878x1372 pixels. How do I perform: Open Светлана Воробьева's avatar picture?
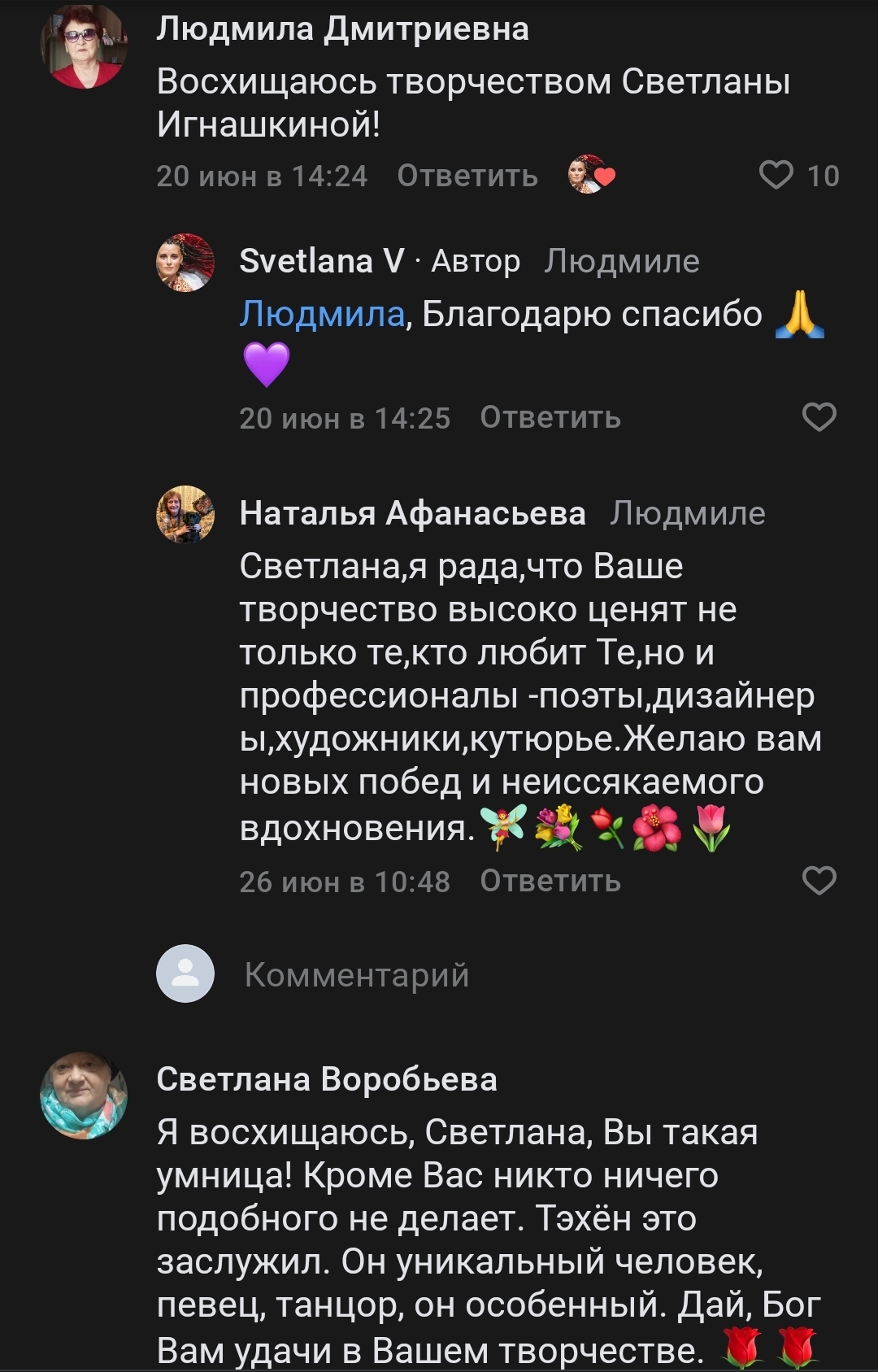(84, 1095)
